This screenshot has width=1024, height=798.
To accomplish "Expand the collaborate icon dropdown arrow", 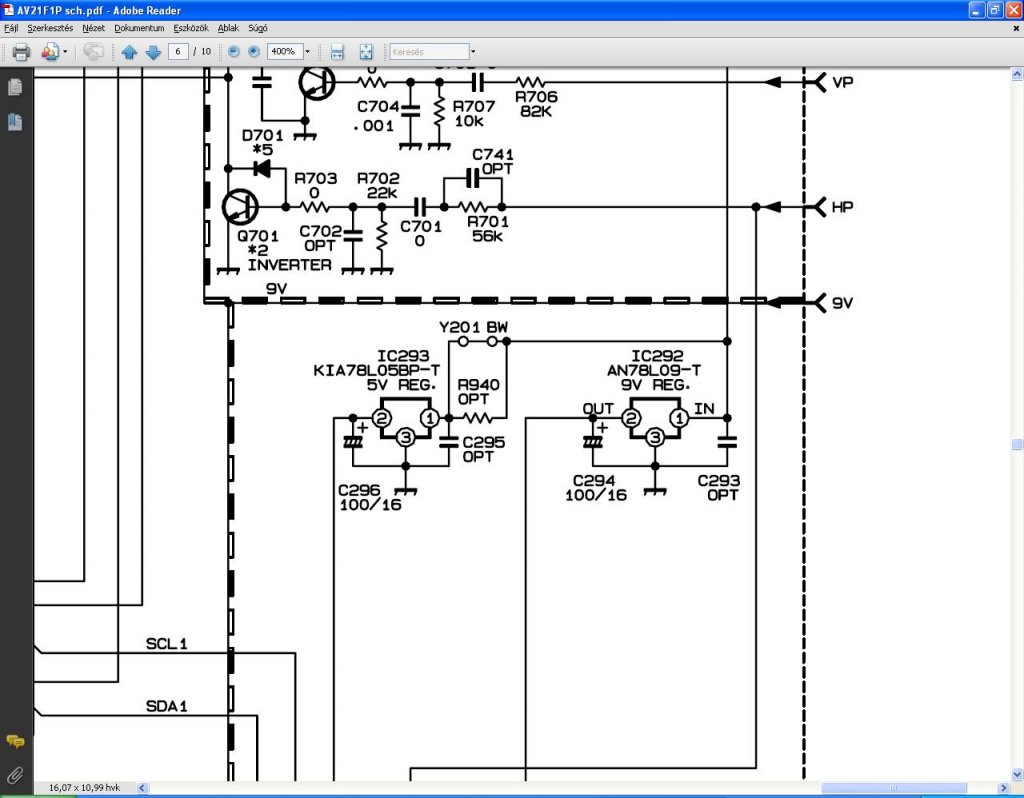I will pos(65,52).
